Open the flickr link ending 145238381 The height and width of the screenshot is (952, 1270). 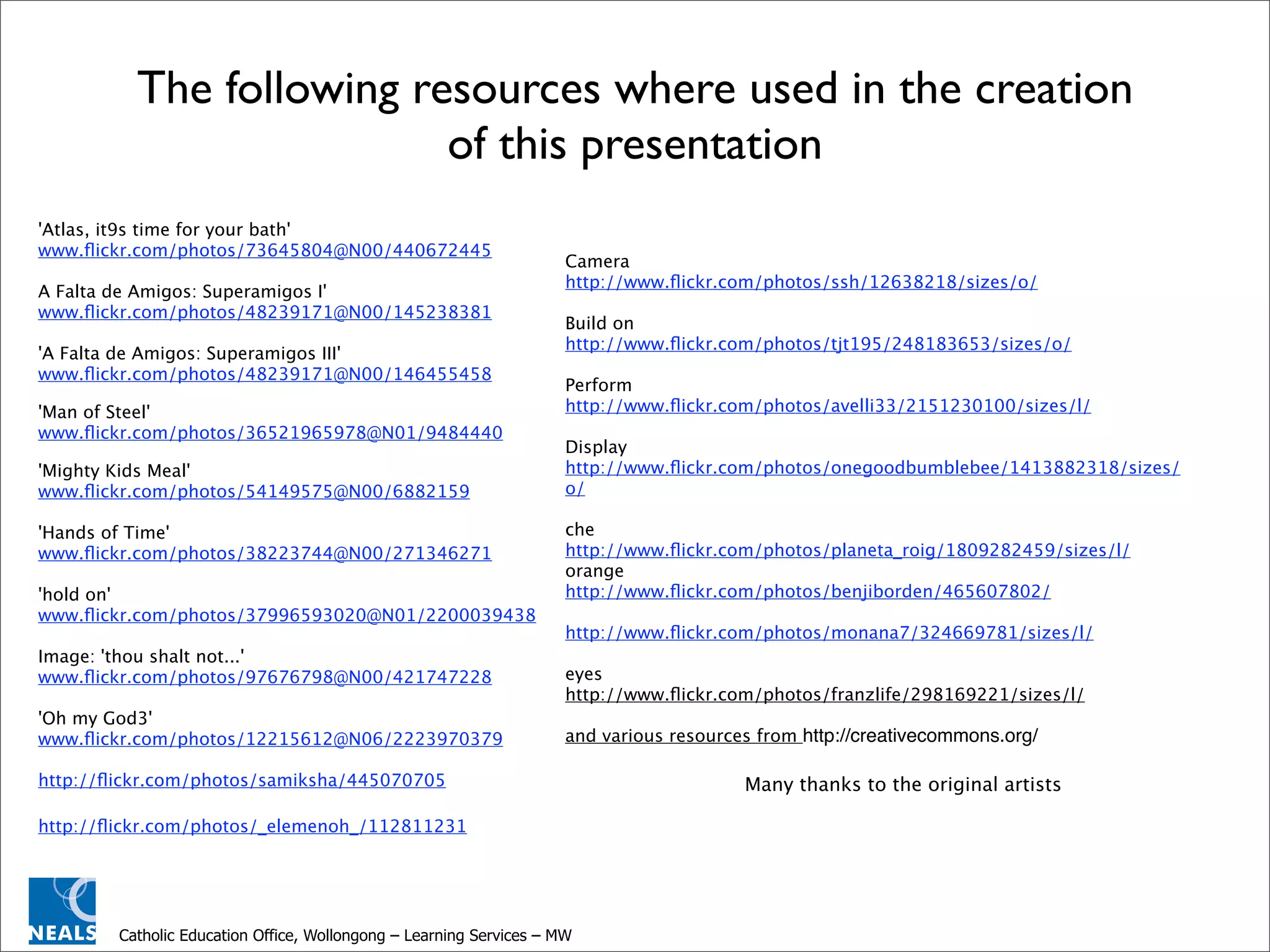[265, 312]
